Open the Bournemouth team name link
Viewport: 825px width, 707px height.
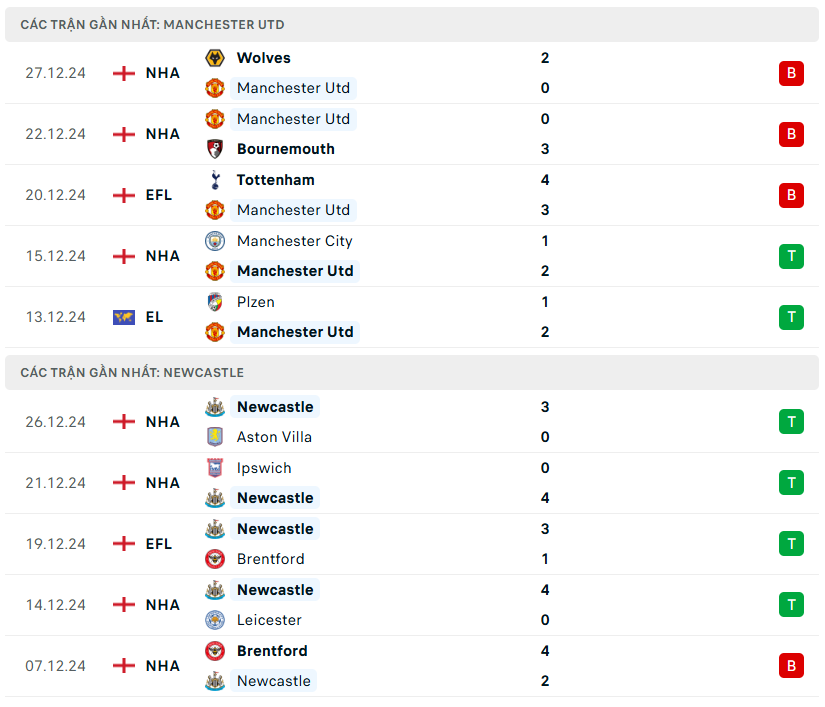click(x=286, y=149)
